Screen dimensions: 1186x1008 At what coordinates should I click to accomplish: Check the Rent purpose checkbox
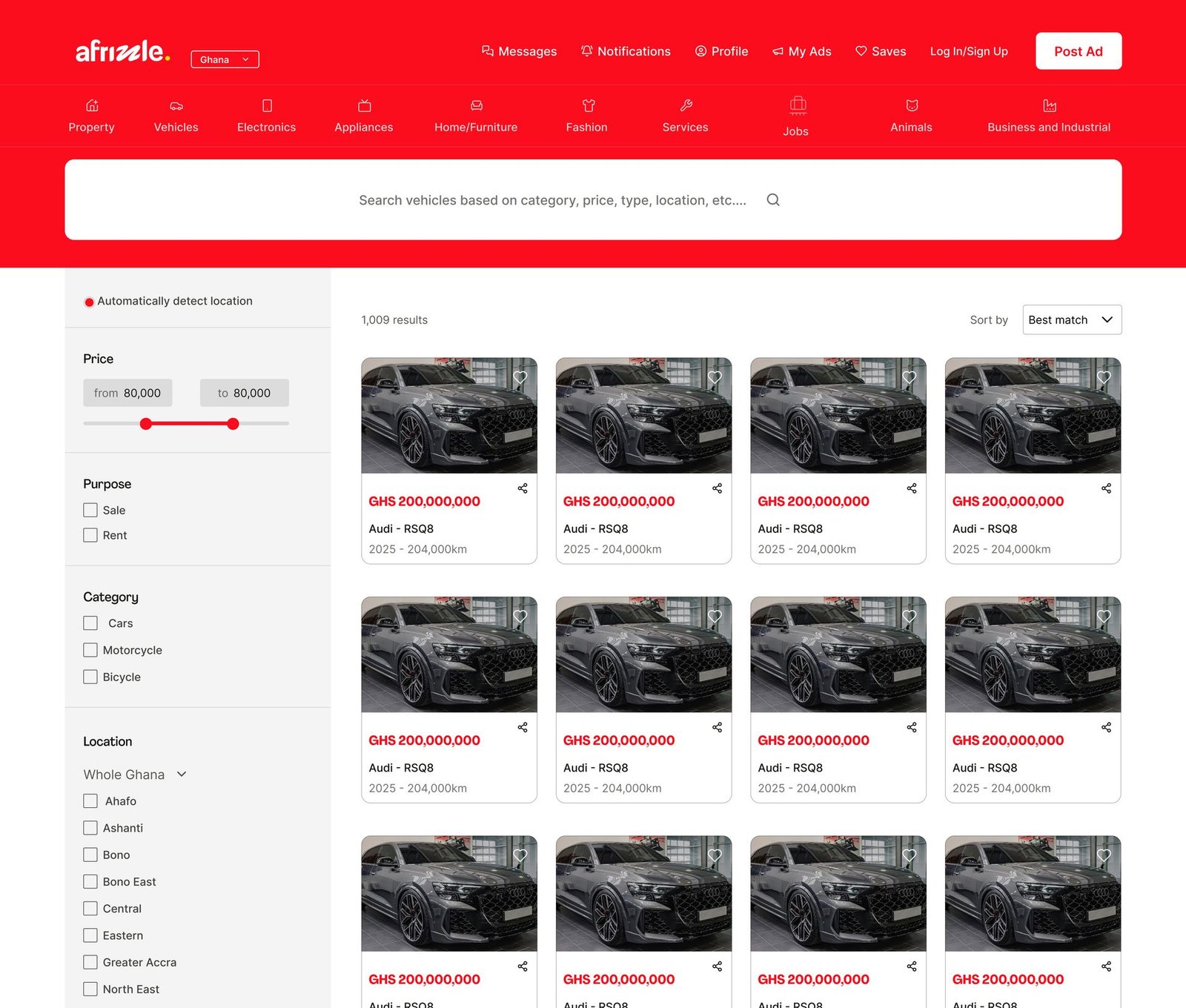click(90, 535)
